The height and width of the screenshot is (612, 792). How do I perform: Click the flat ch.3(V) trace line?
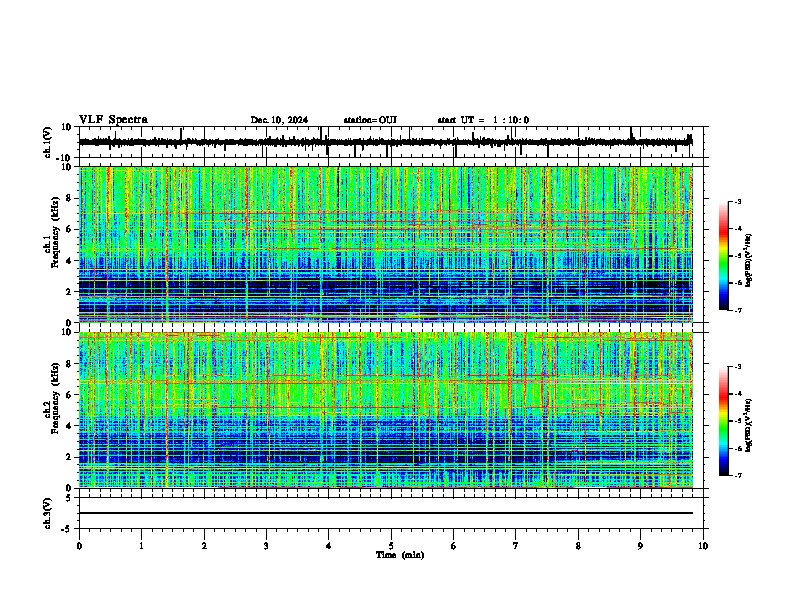pos(386,513)
